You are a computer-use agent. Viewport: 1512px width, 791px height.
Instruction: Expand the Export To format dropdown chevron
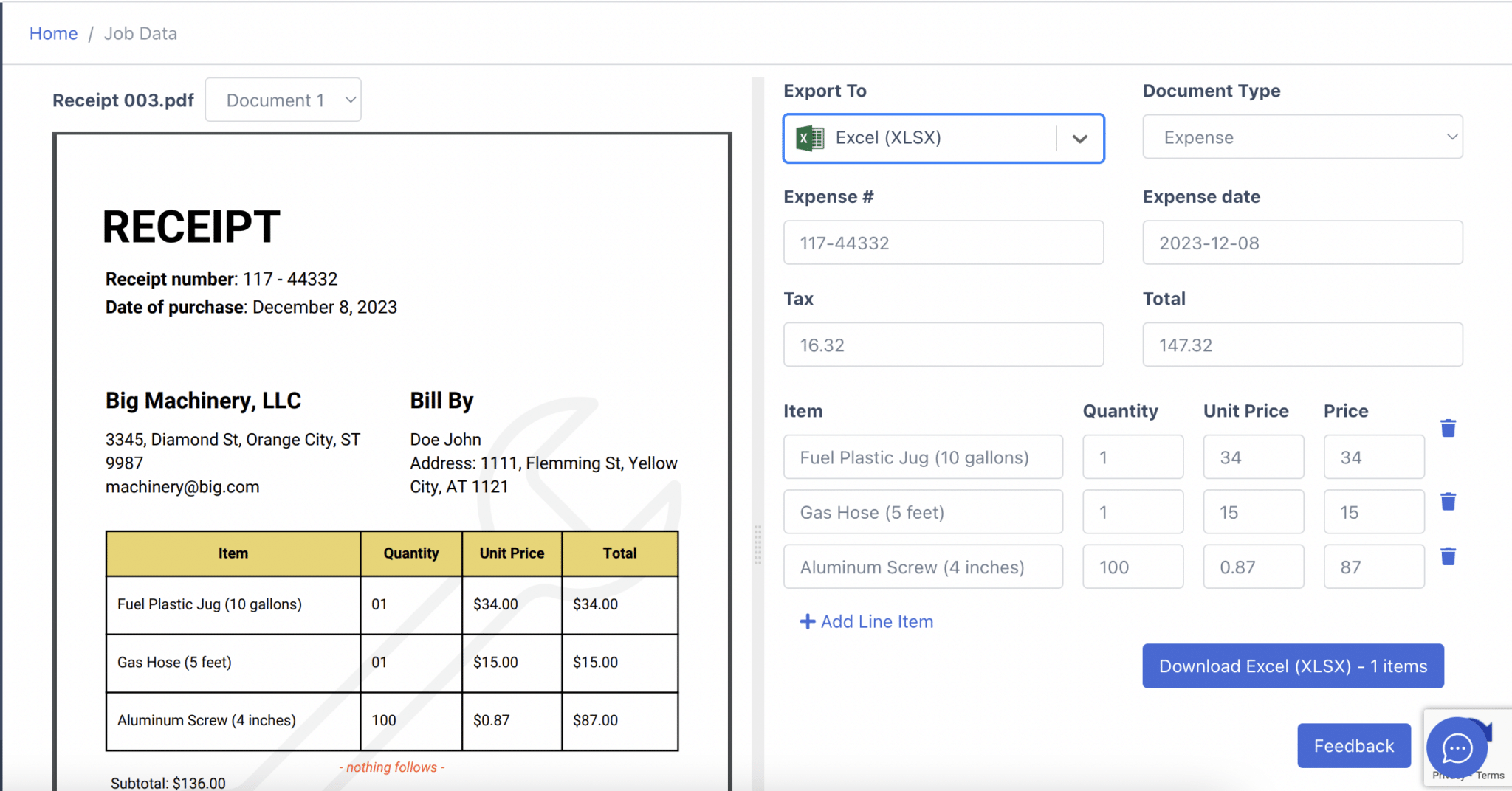tap(1079, 139)
